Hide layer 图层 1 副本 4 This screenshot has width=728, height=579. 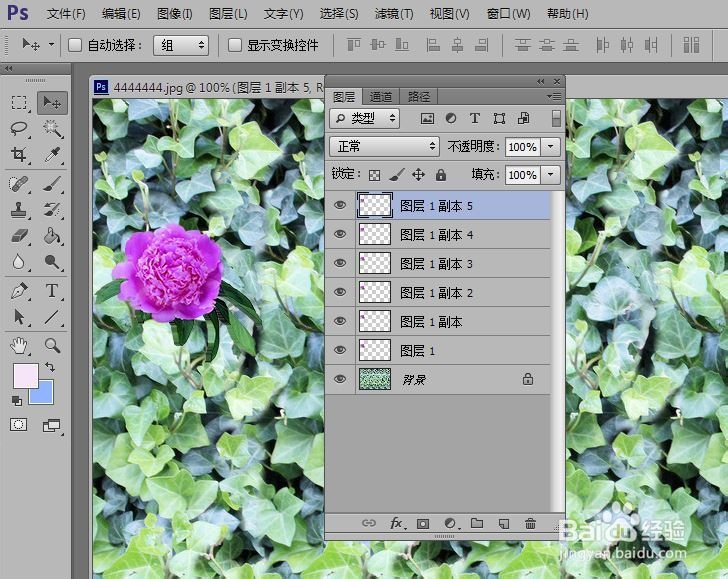pos(340,234)
